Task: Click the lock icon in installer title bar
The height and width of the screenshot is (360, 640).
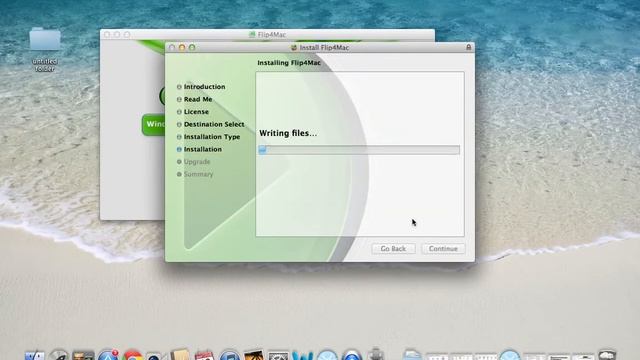Action: [x=468, y=47]
